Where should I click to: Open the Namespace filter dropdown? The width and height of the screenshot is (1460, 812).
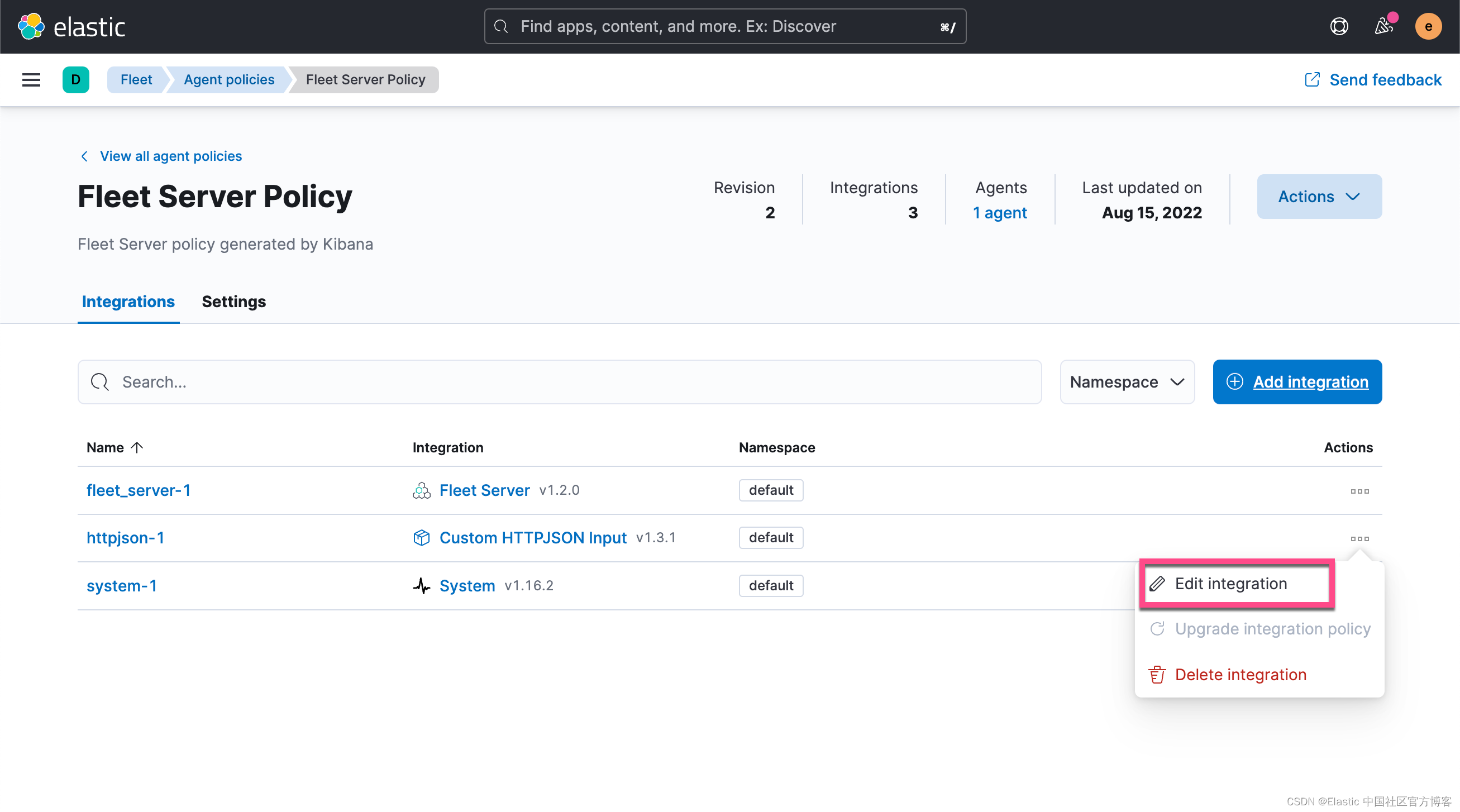tap(1127, 382)
